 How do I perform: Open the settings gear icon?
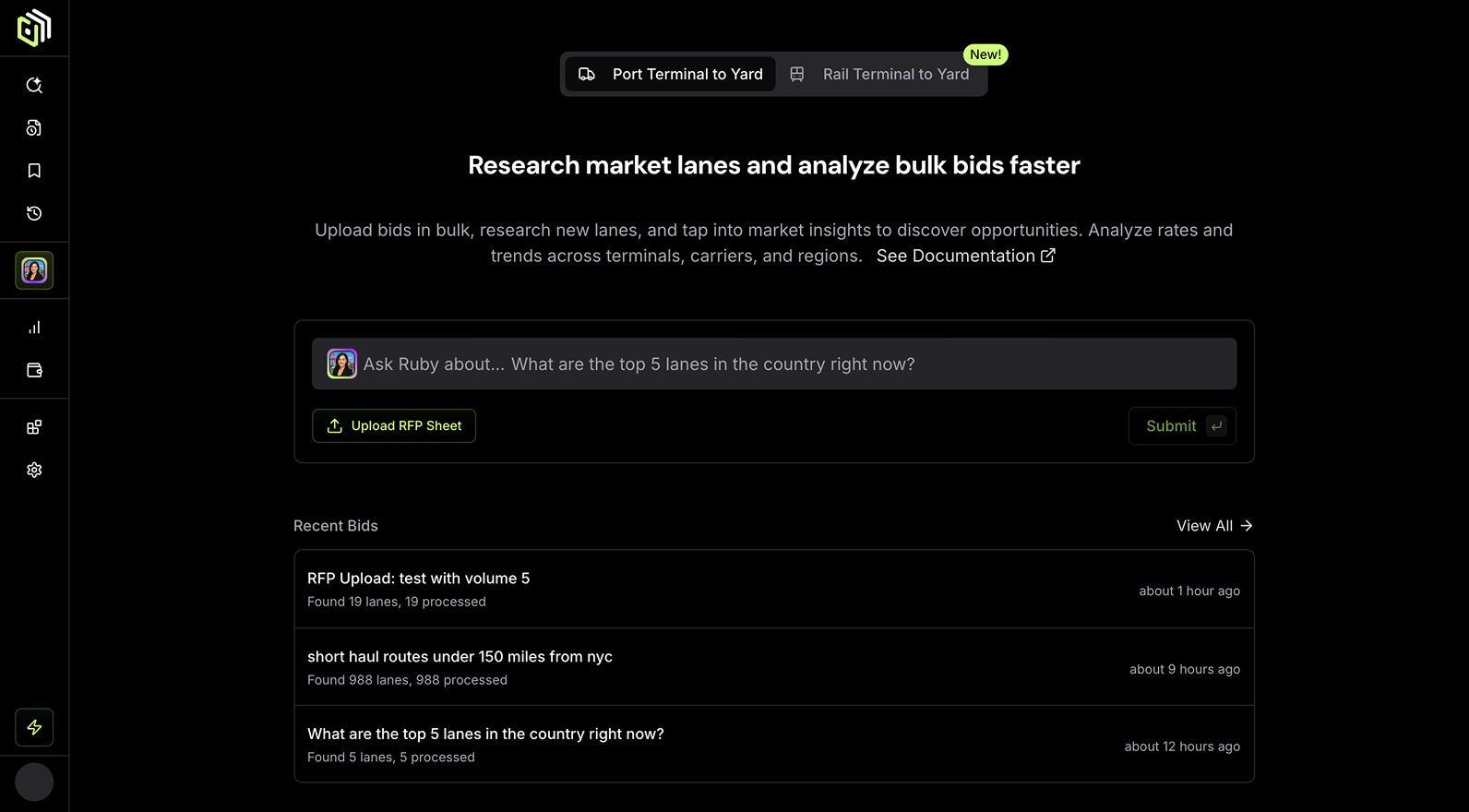click(34, 470)
